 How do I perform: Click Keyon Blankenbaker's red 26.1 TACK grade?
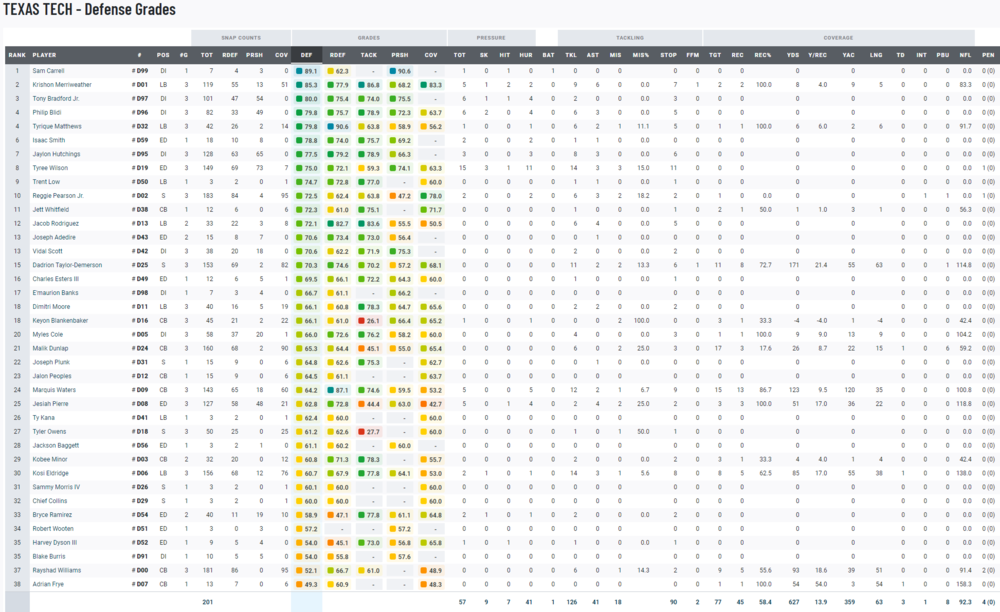click(370, 320)
